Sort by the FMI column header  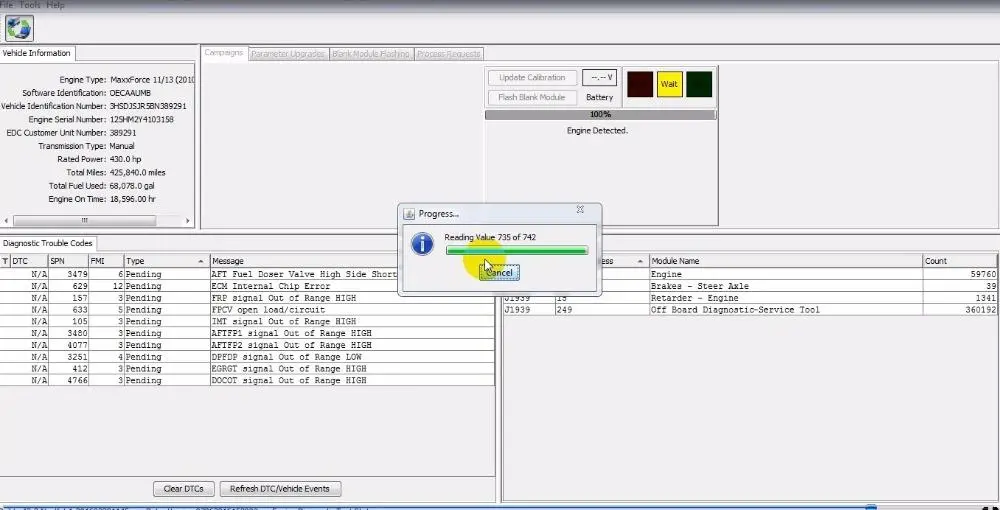pos(106,261)
